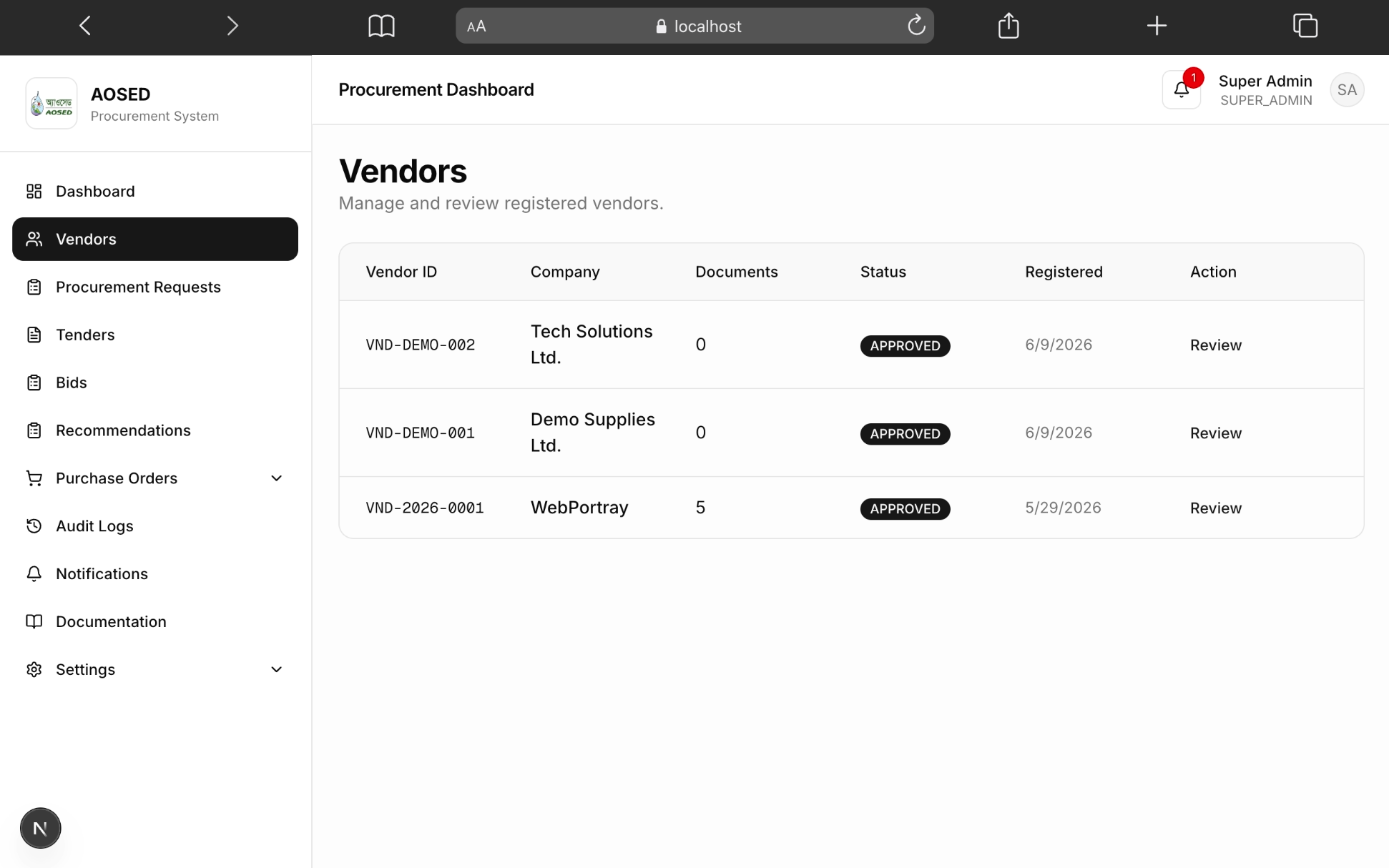Click vendor ID VND-DEMO-002

(x=420, y=345)
